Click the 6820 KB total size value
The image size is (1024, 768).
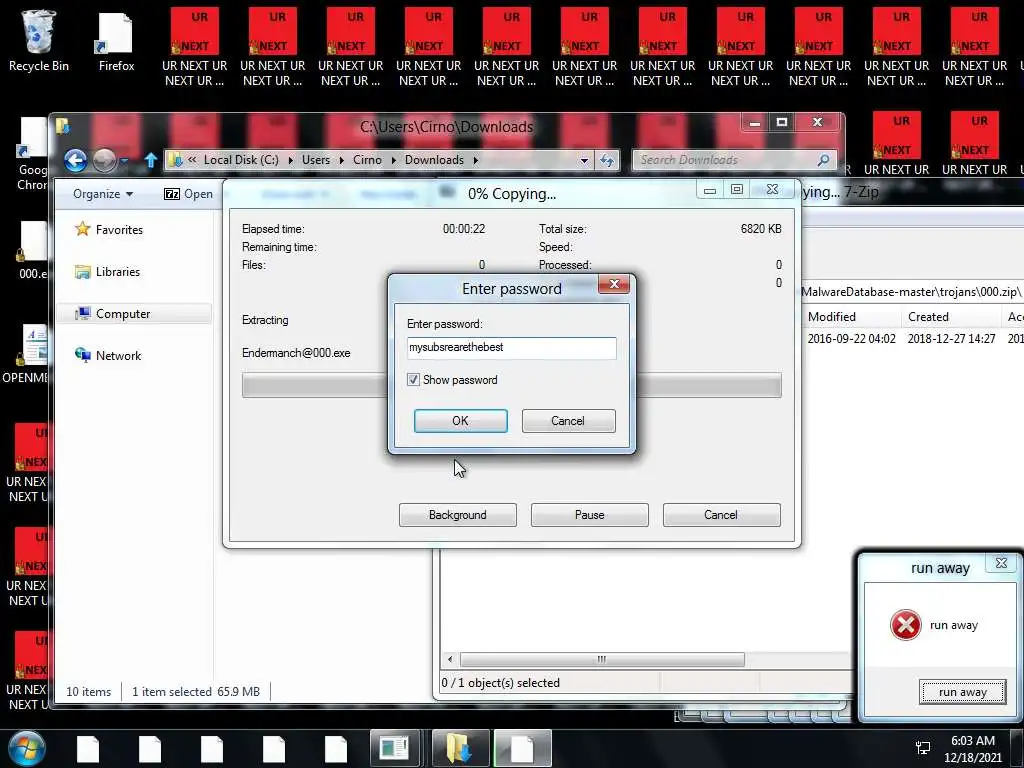761,229
